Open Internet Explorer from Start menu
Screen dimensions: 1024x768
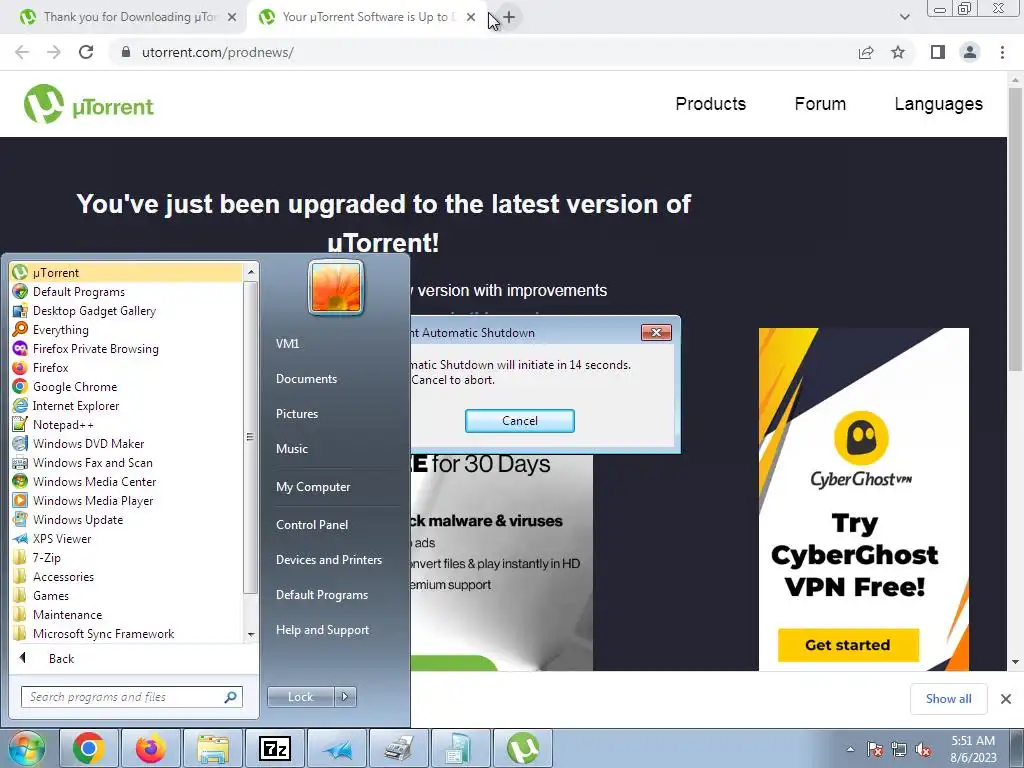[x=126, y=405]
